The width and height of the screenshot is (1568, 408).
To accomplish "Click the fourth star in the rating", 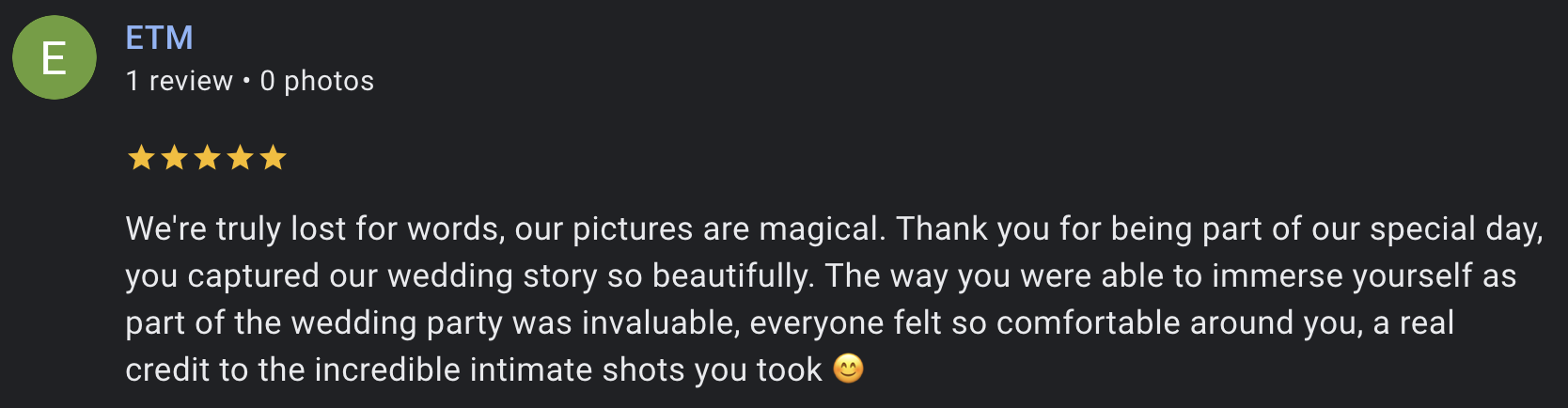I will coord(240,157).
